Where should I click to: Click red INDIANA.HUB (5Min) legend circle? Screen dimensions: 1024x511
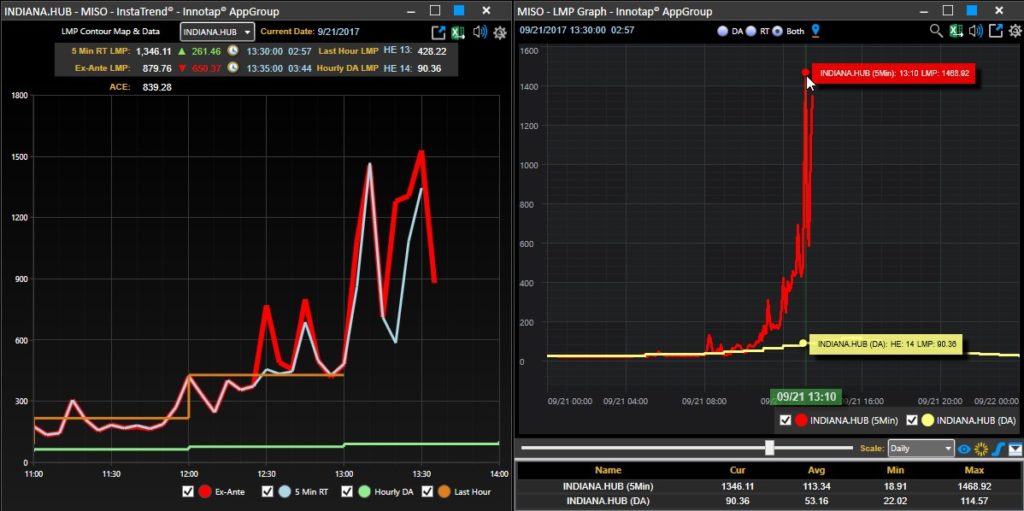coord(801,420)
